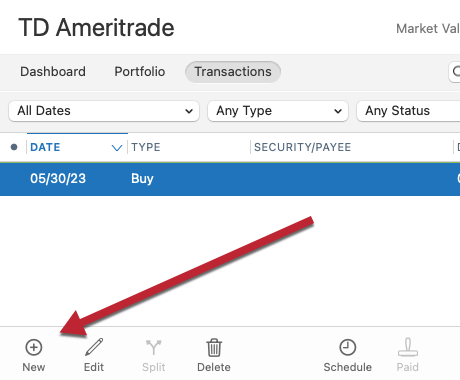Sort by SECURITY/PAYEE column header
The image size is (460, 380).
tap(302, 147)
